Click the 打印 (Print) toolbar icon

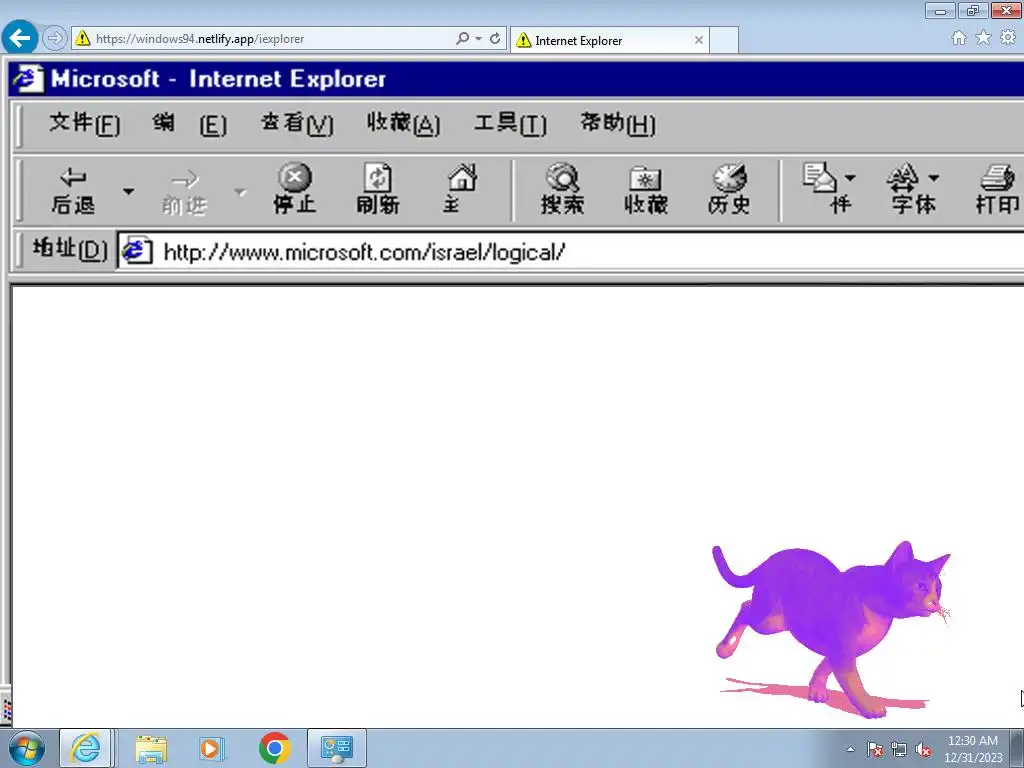pos(997,189)
